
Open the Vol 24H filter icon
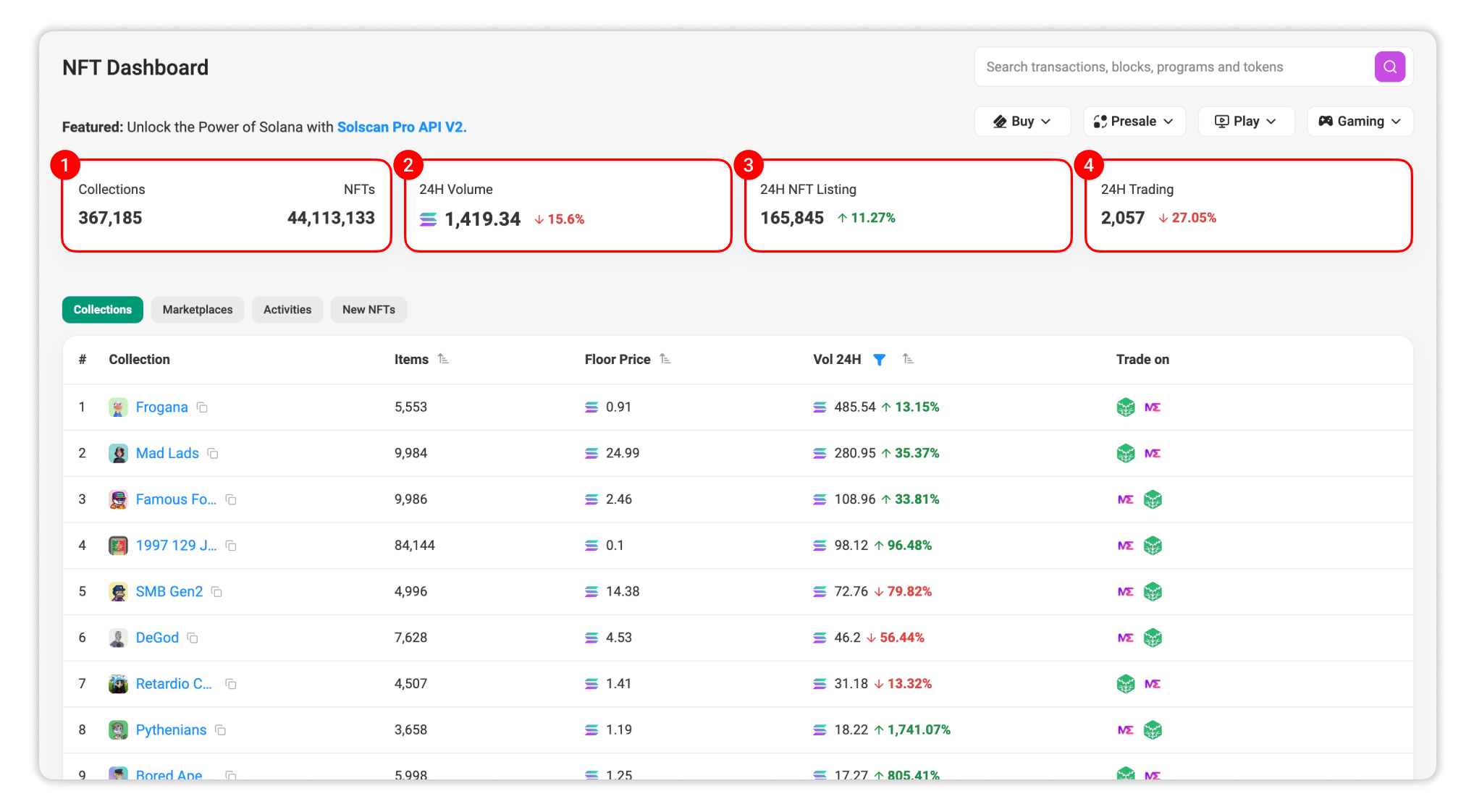point(879,359)
